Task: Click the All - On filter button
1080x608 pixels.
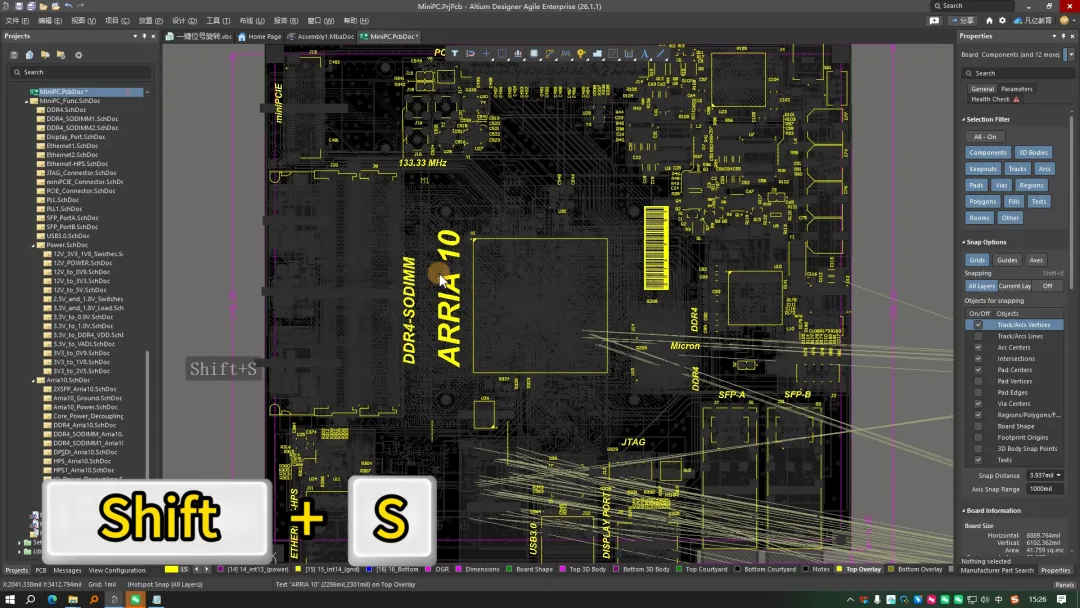Action: 985,136
